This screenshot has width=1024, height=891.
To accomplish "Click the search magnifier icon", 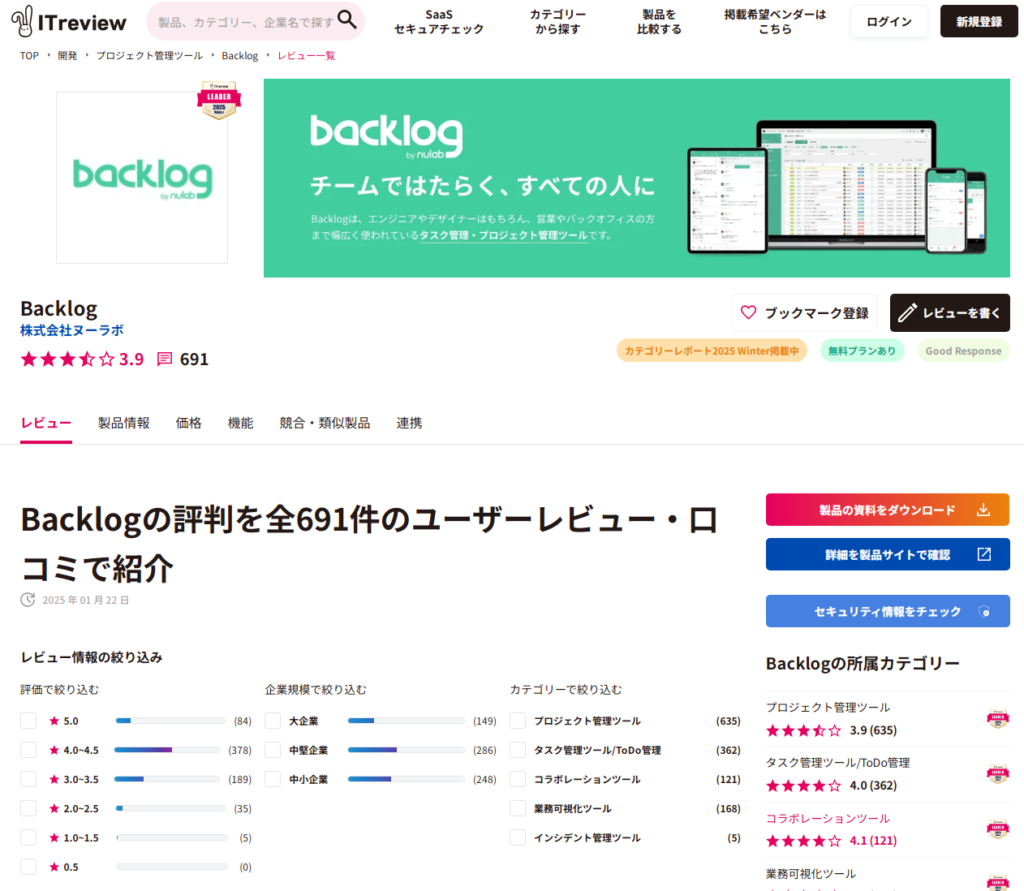I will 347,20.
